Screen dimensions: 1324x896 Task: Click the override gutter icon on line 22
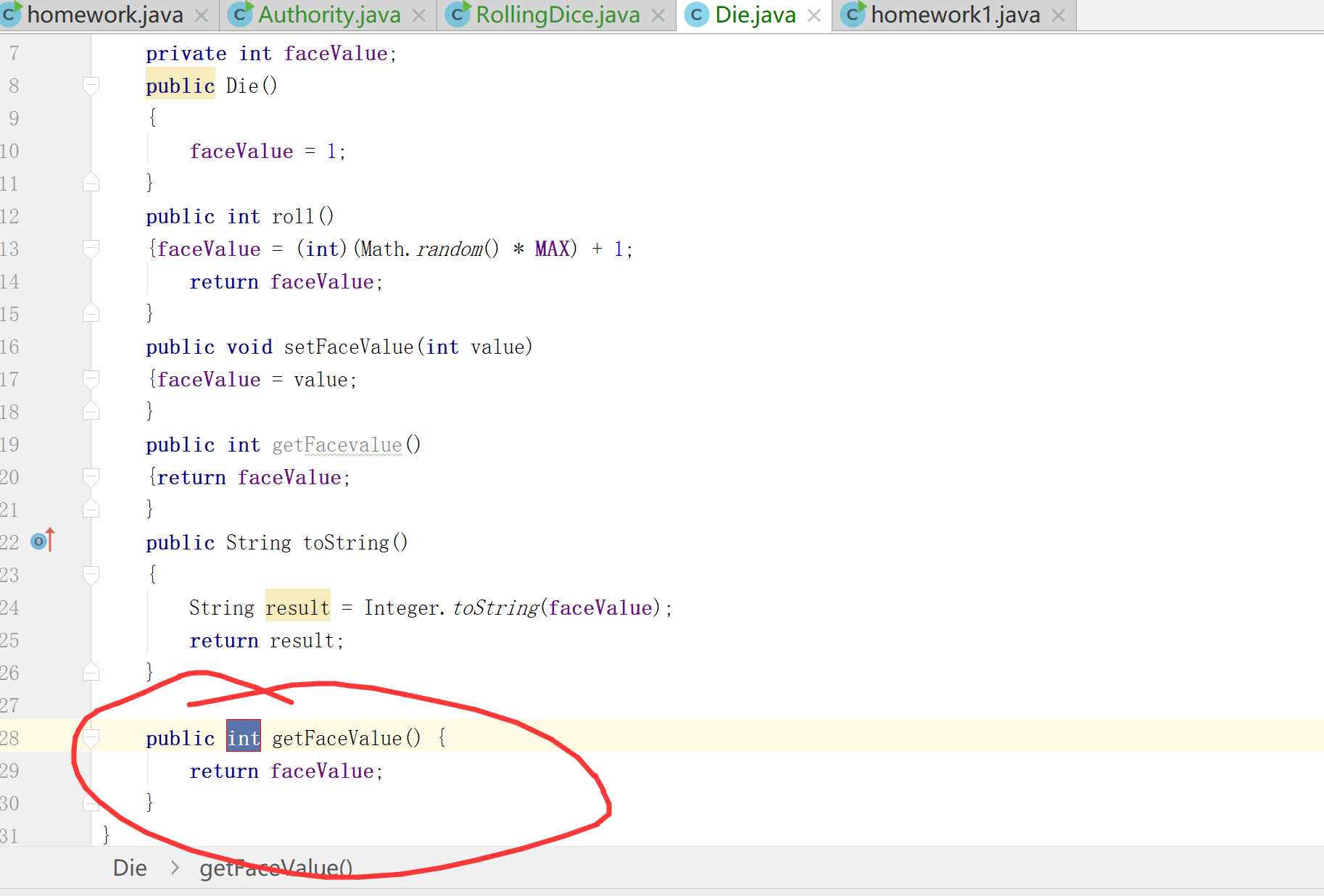point(43,541)
